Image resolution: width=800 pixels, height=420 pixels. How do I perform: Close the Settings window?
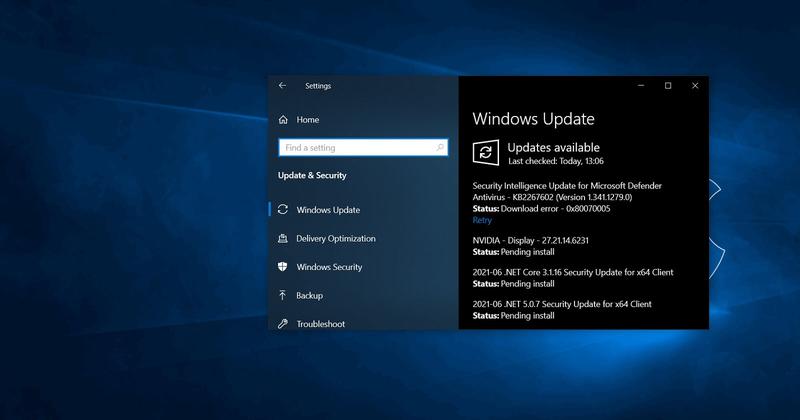[x=695, y=86]
